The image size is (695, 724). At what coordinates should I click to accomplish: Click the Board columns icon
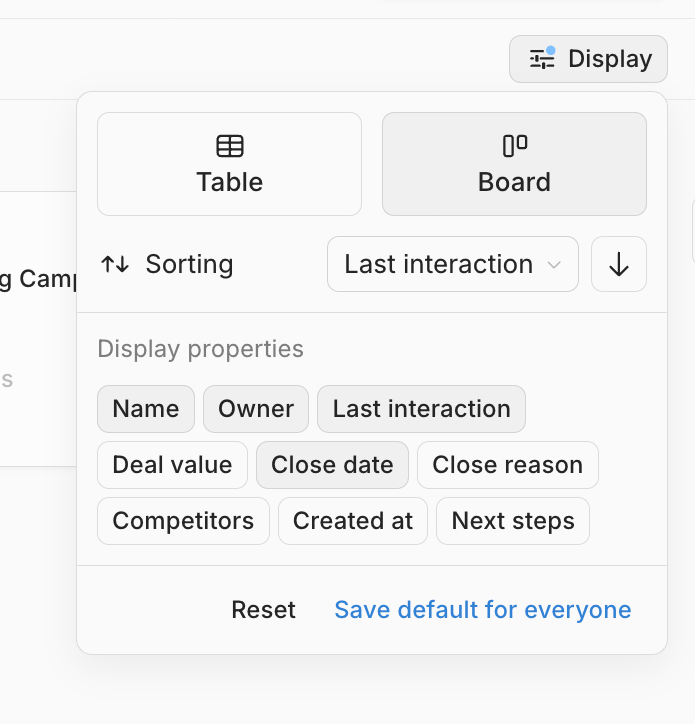pyautogui.click(x=514, y=146)
